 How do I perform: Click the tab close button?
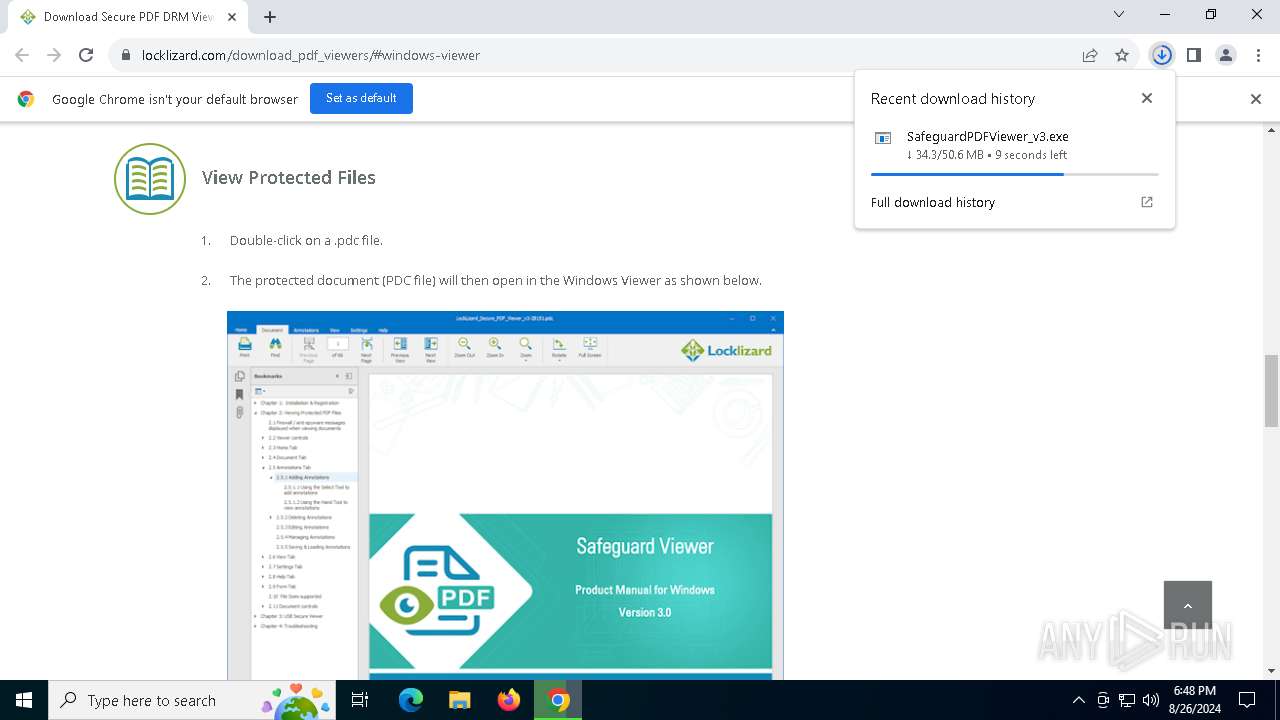[x=232, y=17]
